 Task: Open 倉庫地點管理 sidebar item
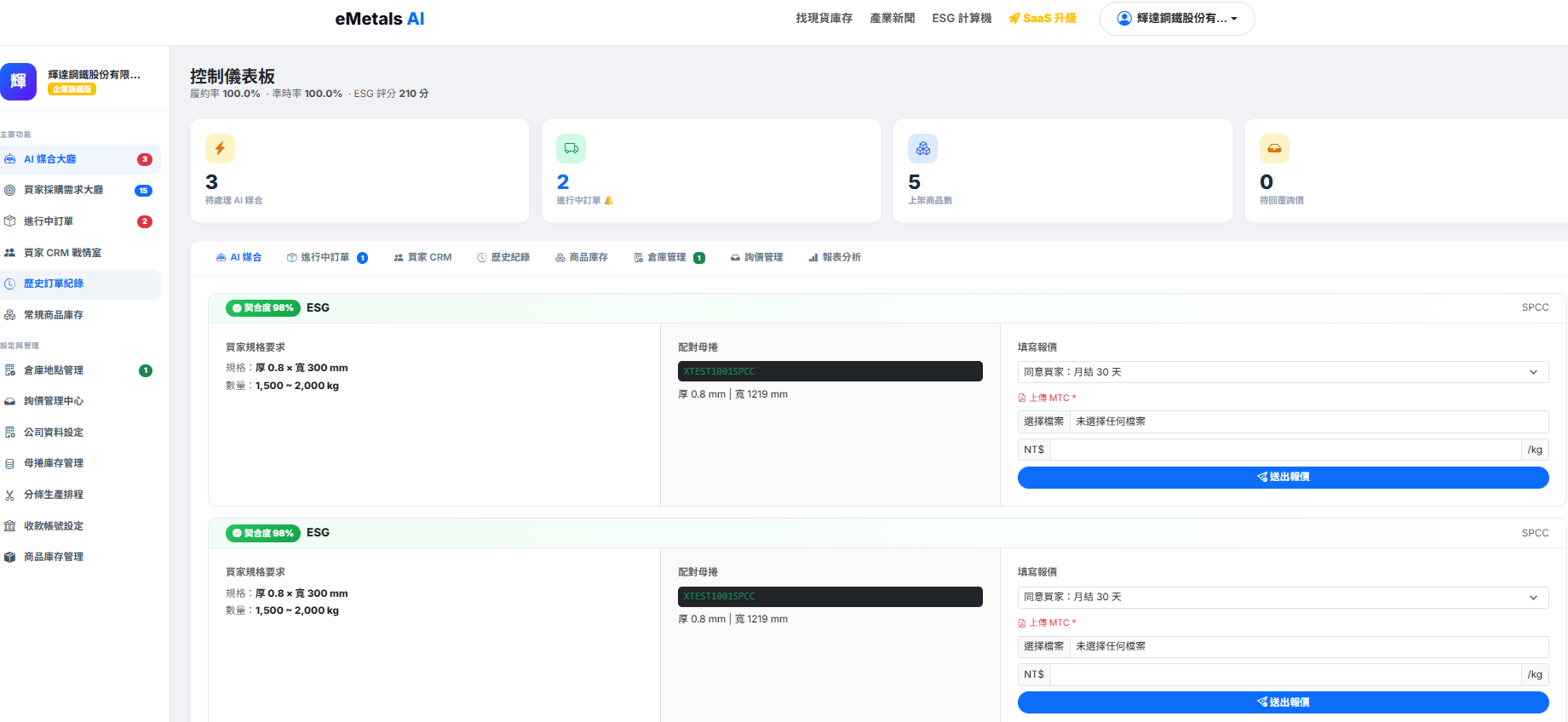tap(78, 370)
